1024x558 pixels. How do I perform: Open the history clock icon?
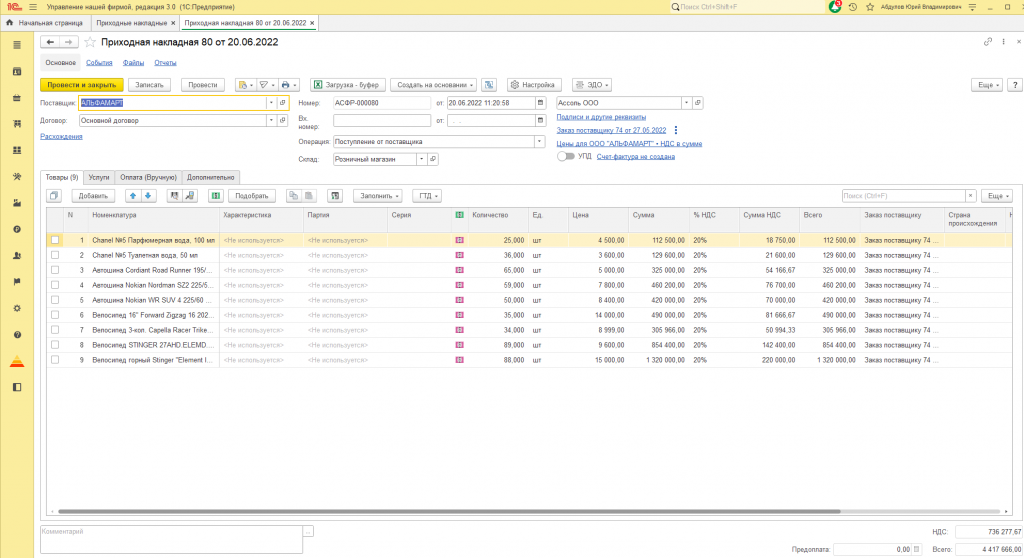pyautogui.click(x=852, y=7)
